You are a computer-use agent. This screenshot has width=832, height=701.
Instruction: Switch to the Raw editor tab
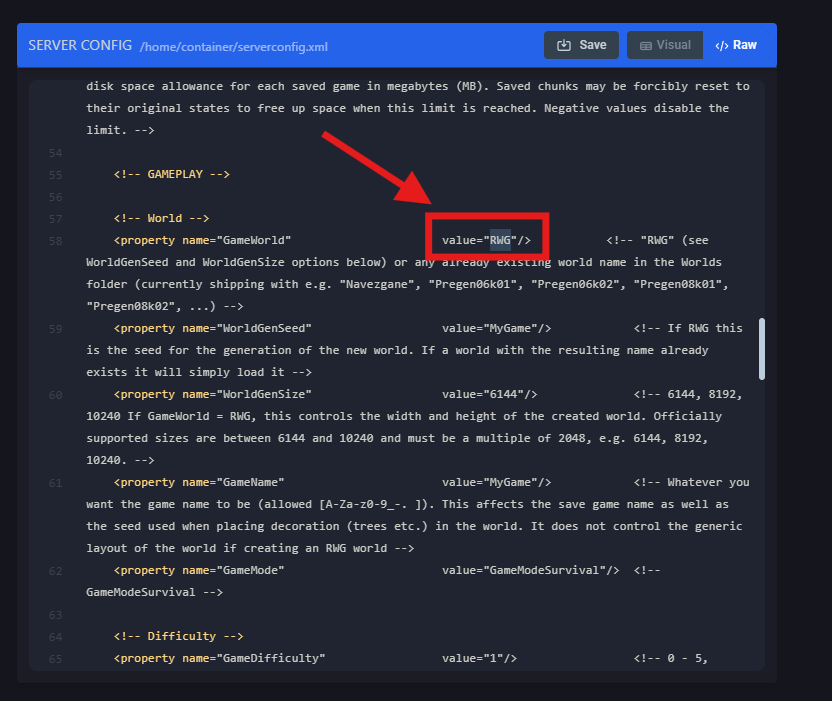pos(736,45)
